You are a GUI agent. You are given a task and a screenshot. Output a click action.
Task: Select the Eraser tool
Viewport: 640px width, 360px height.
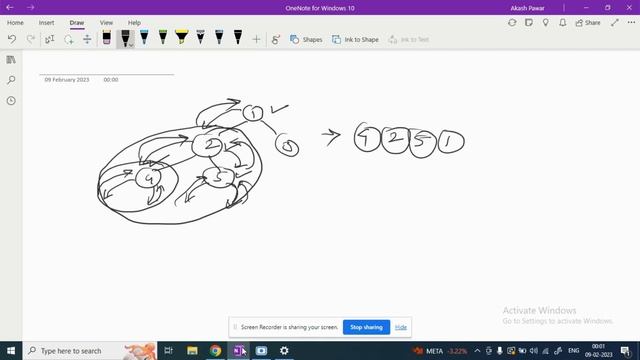(x=107, y=38)
